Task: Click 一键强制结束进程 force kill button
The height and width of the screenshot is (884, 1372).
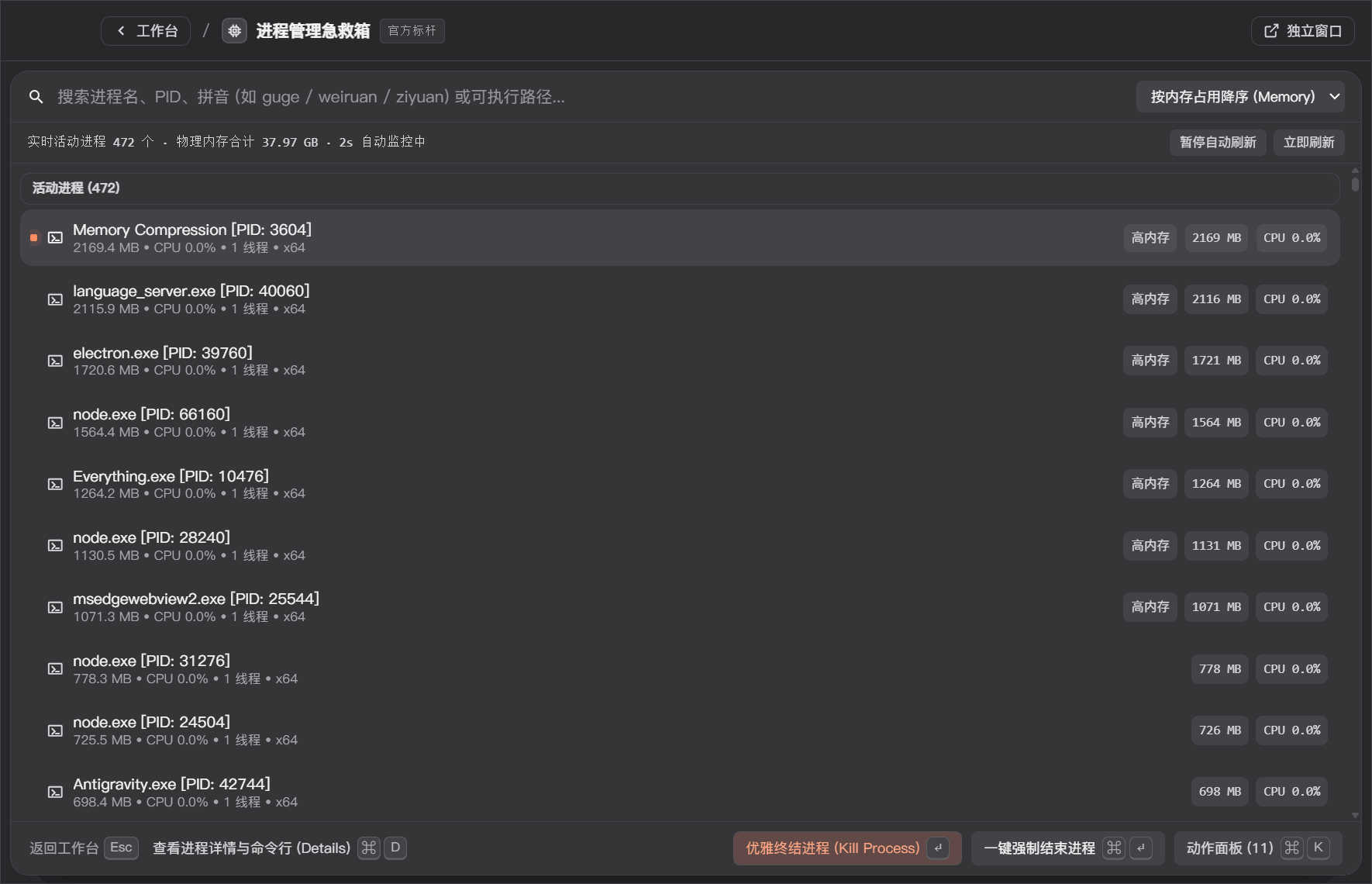Action: pyautogui.click(x=1067, y=848)
